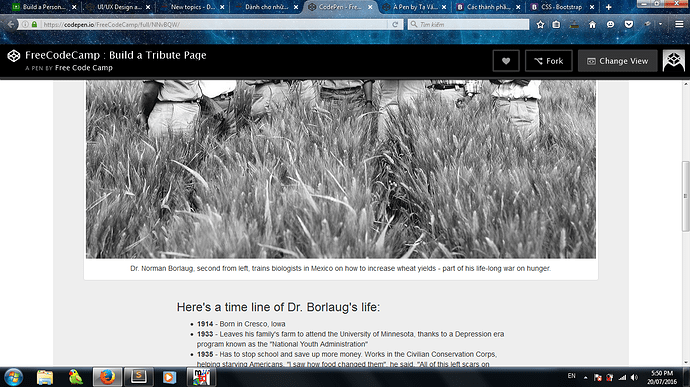Switch to the 'New topics - D...' tab
The width and height of the screenshot is (690, 387).
192,7
